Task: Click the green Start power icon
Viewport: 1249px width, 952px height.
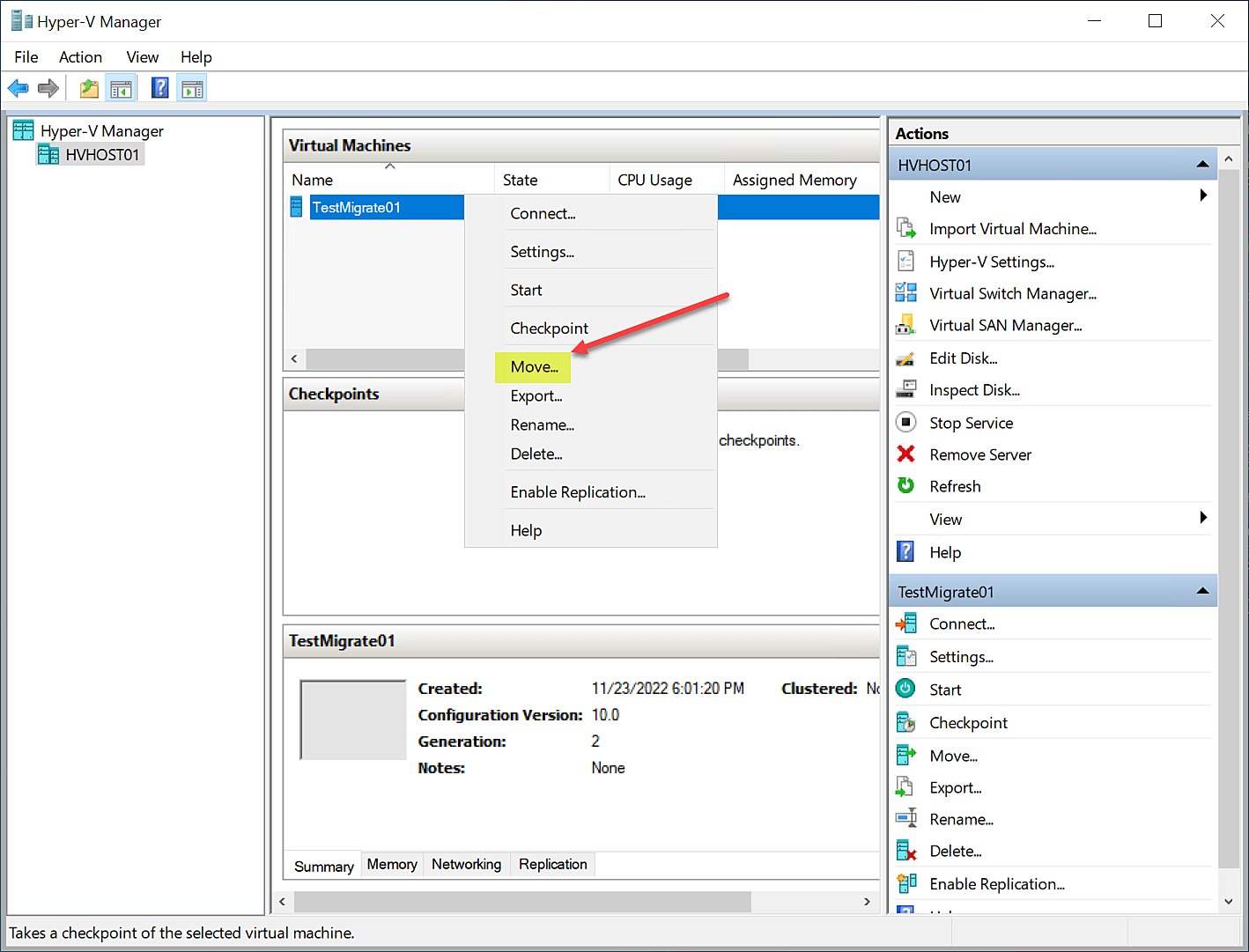Action: pyautogui.click(x=905, y=689)
